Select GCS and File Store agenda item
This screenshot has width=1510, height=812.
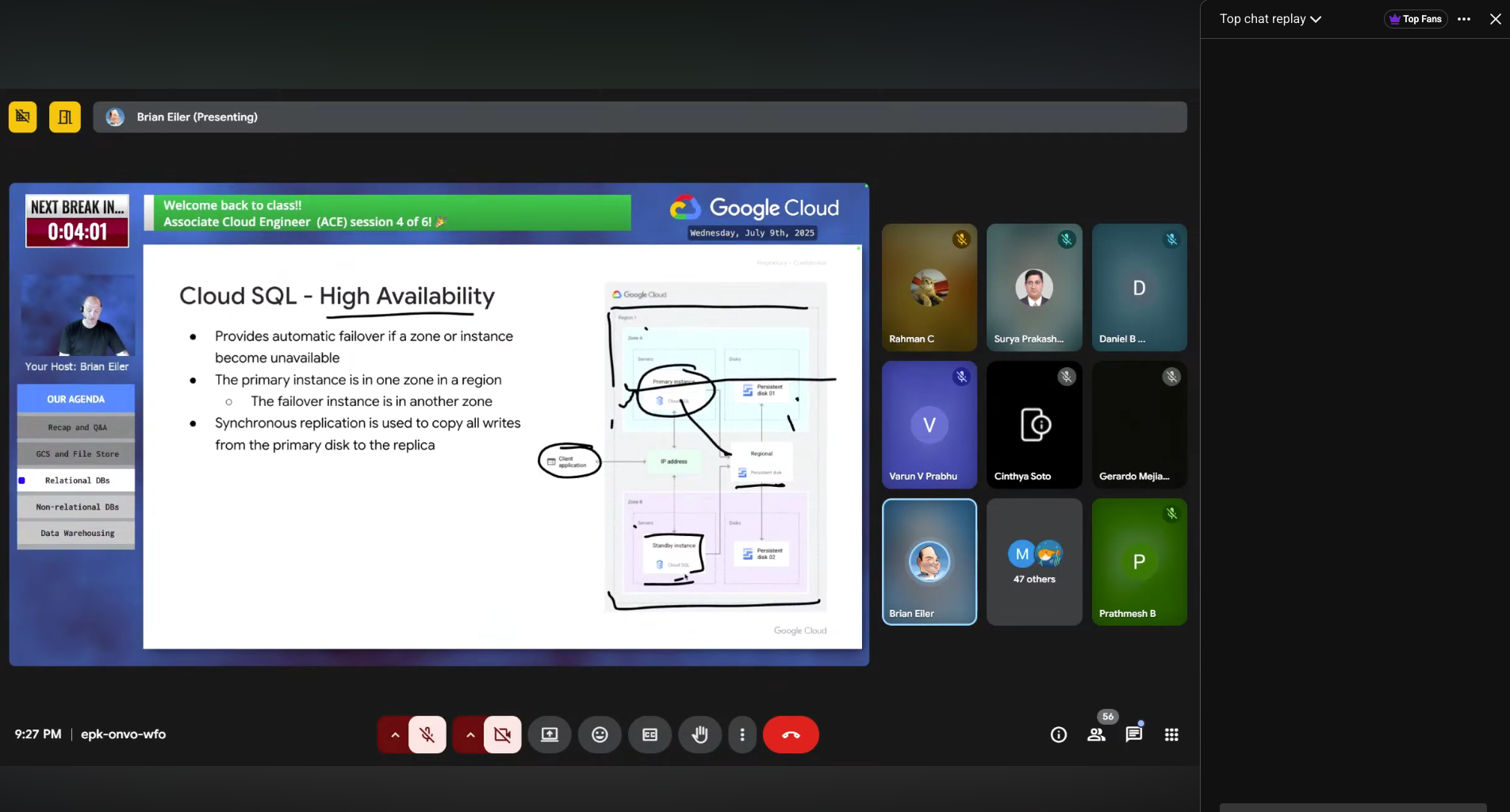76,454
